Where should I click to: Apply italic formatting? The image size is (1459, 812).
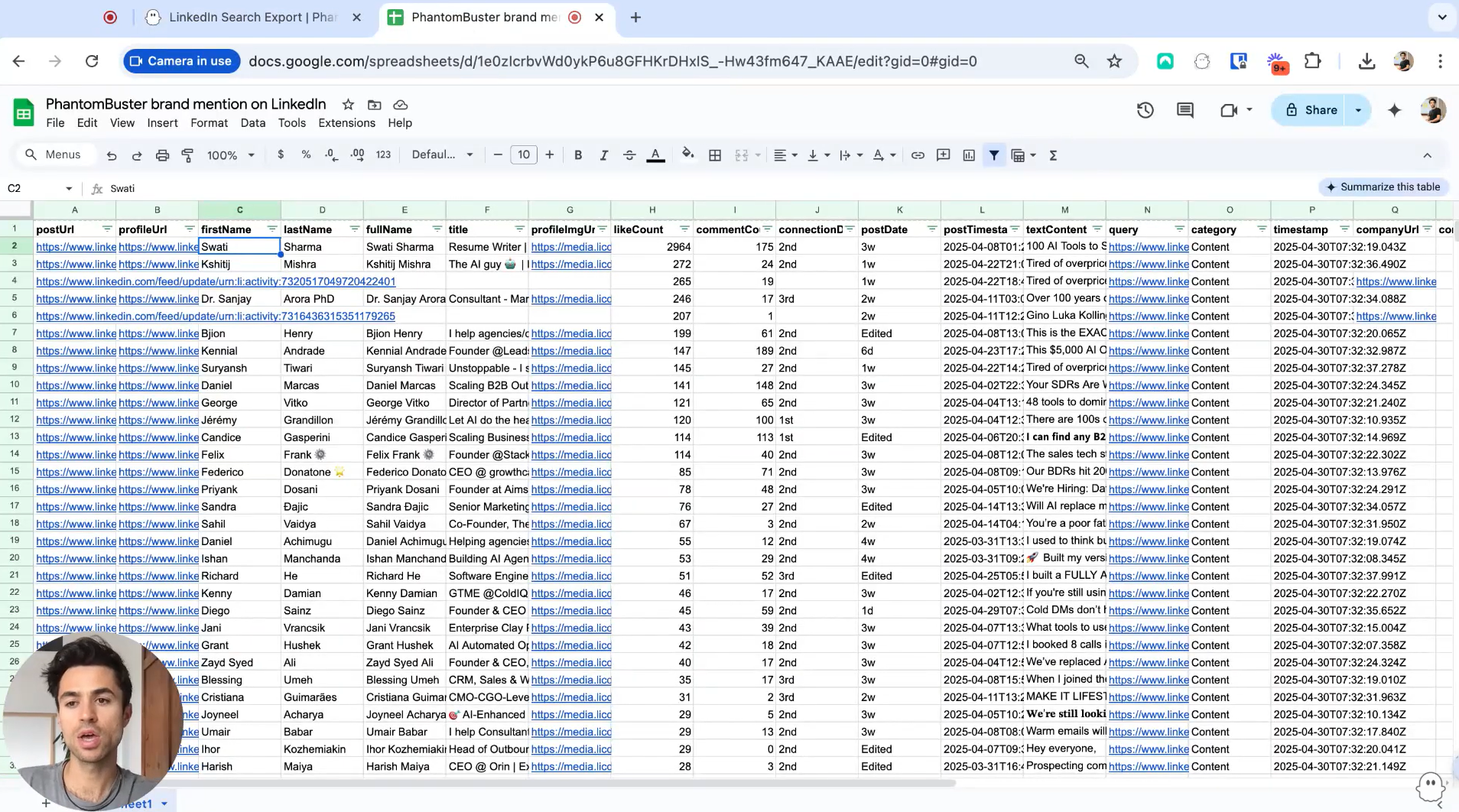[603, 154]
